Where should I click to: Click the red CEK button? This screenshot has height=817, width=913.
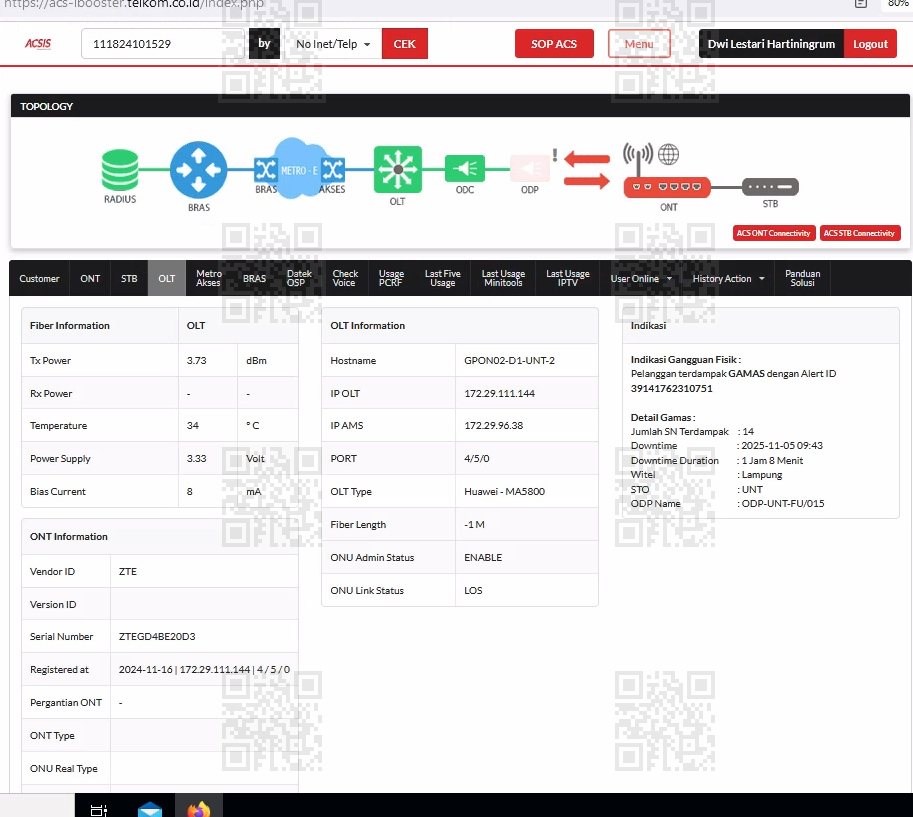pos(405,44)
